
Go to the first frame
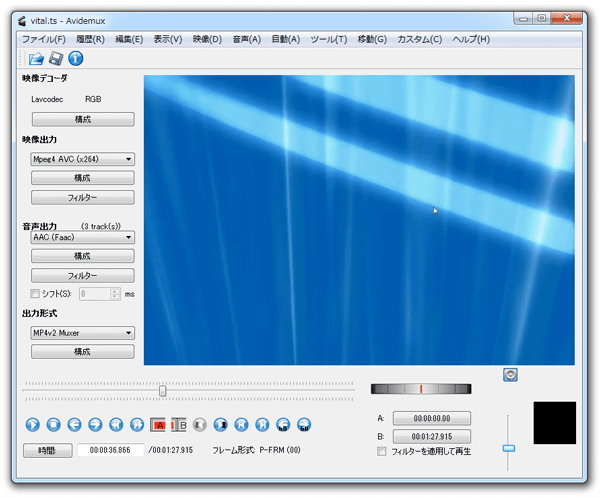pyautogui.click(x=241, y=425)
